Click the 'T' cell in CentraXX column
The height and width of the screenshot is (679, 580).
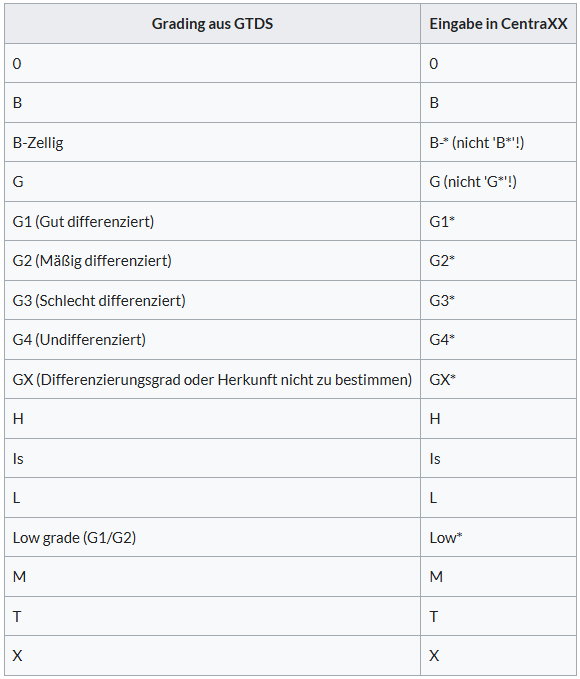click(x=498, y=616)
